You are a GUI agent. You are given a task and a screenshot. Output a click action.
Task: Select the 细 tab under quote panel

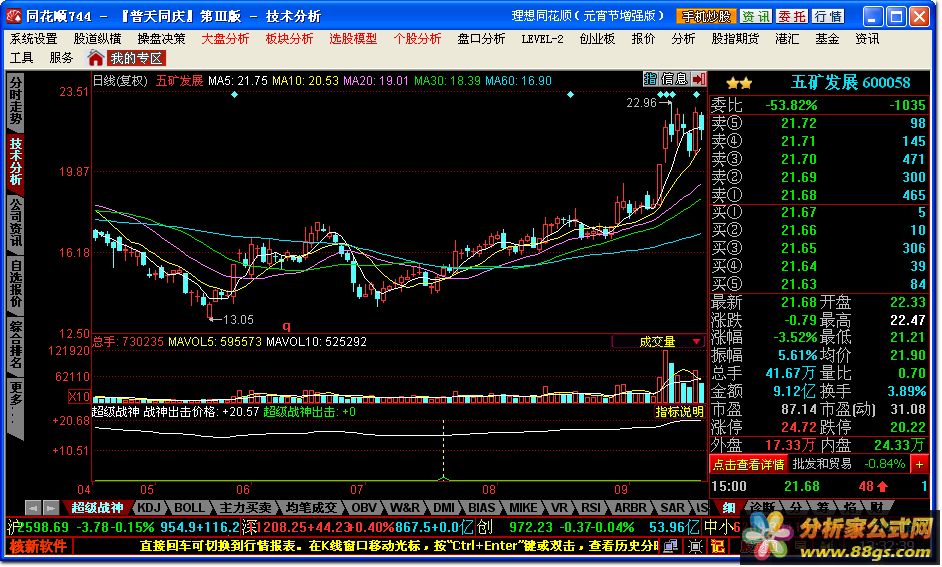pos(729,508)
